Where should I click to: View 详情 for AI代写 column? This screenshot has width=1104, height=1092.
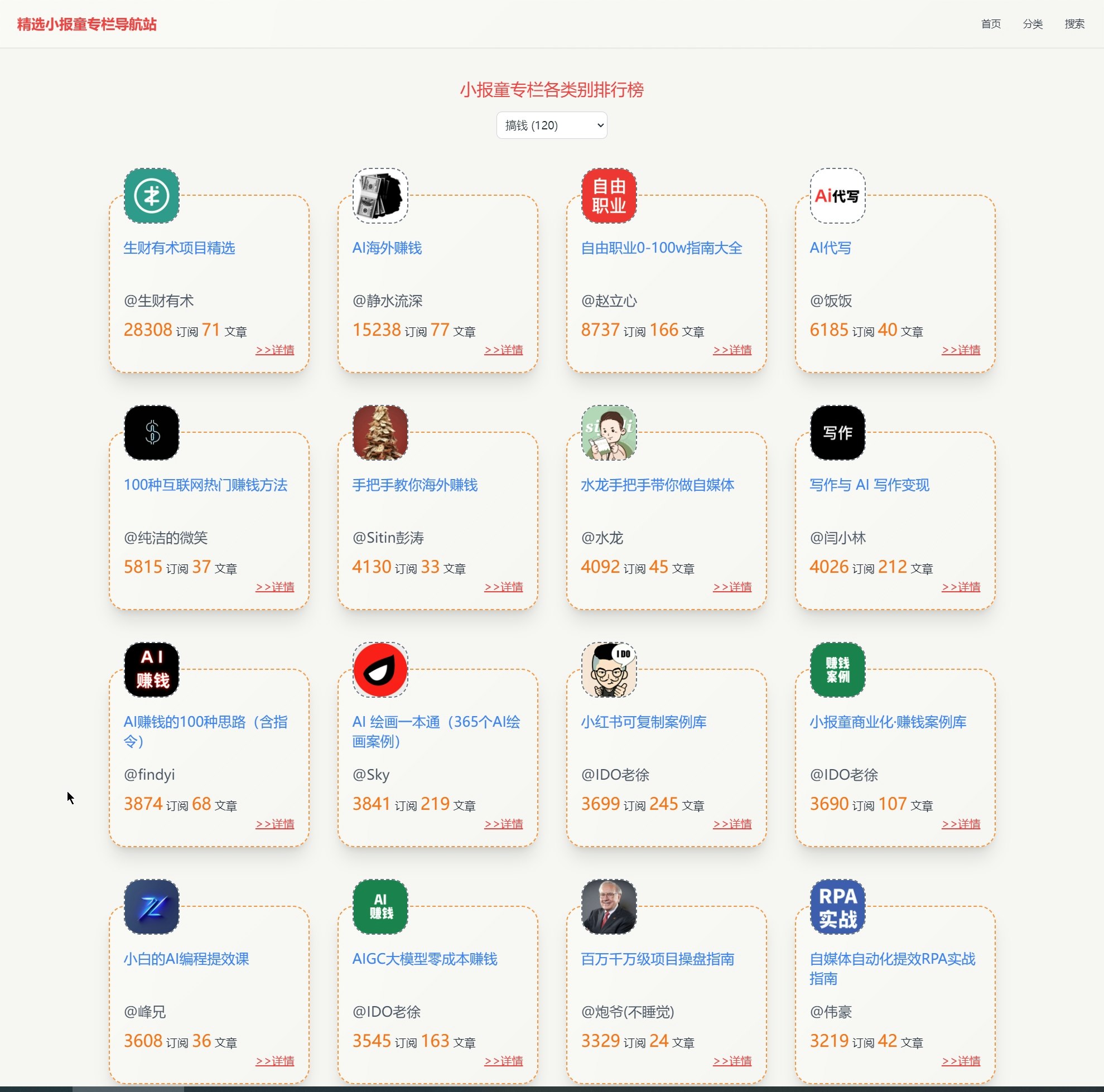click(961, 350)
